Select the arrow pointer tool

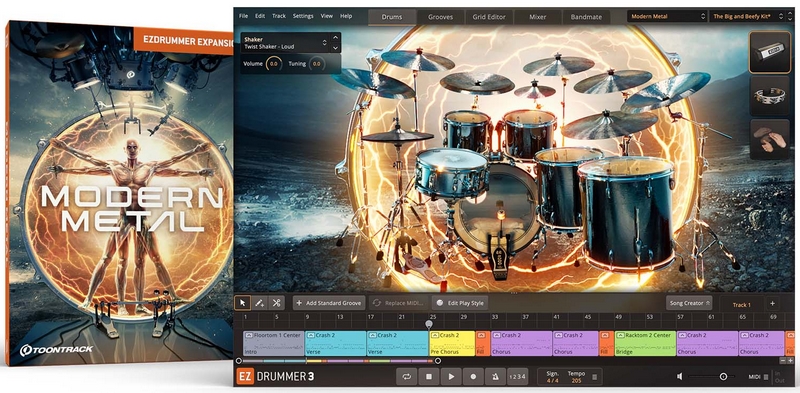[242, 303]
